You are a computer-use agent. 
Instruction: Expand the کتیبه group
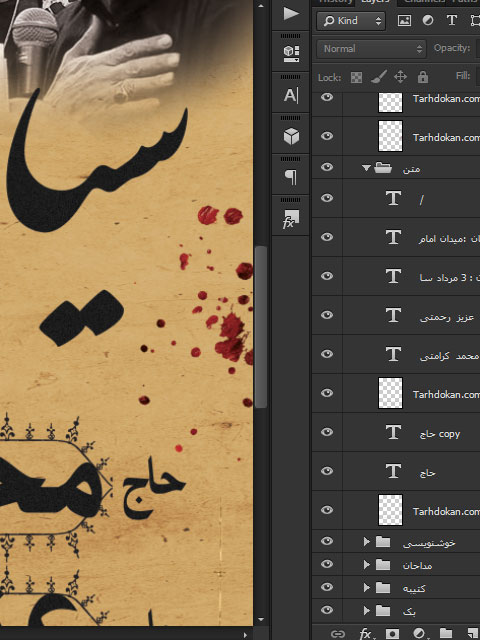(x=366, y=587)
